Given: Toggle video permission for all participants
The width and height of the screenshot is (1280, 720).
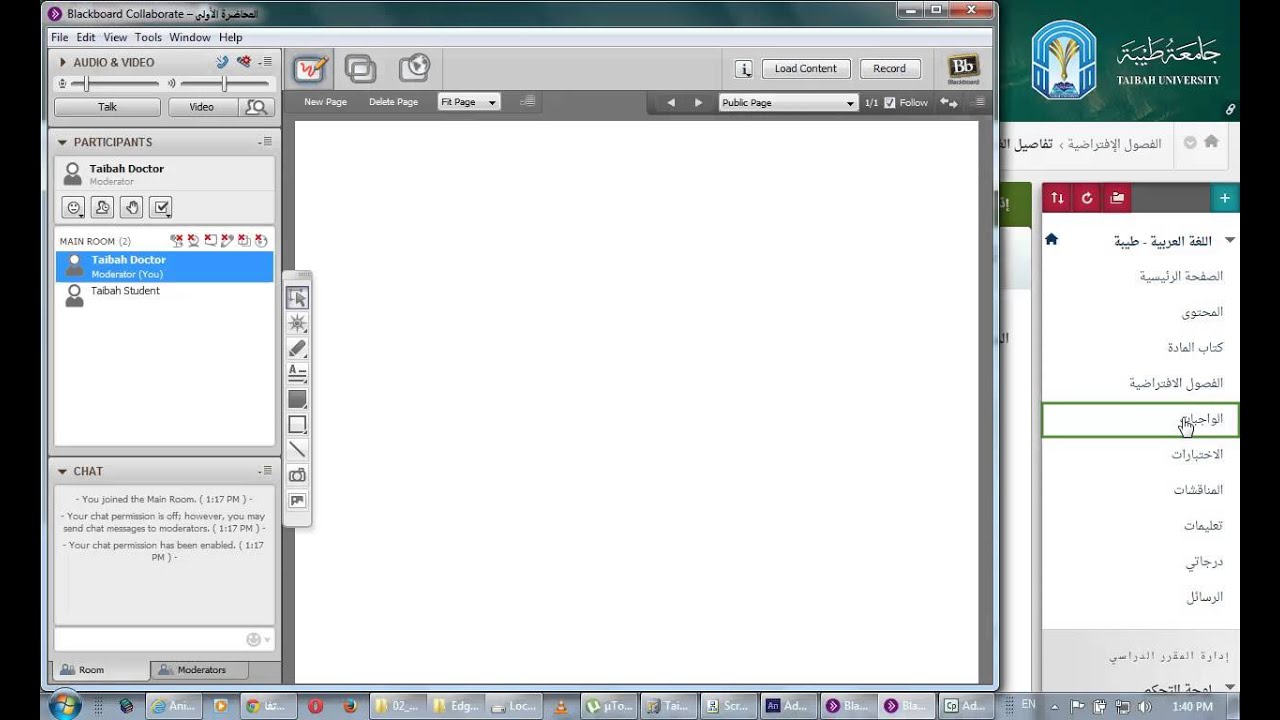Looking at the screenshot, I should click(193, 241).
